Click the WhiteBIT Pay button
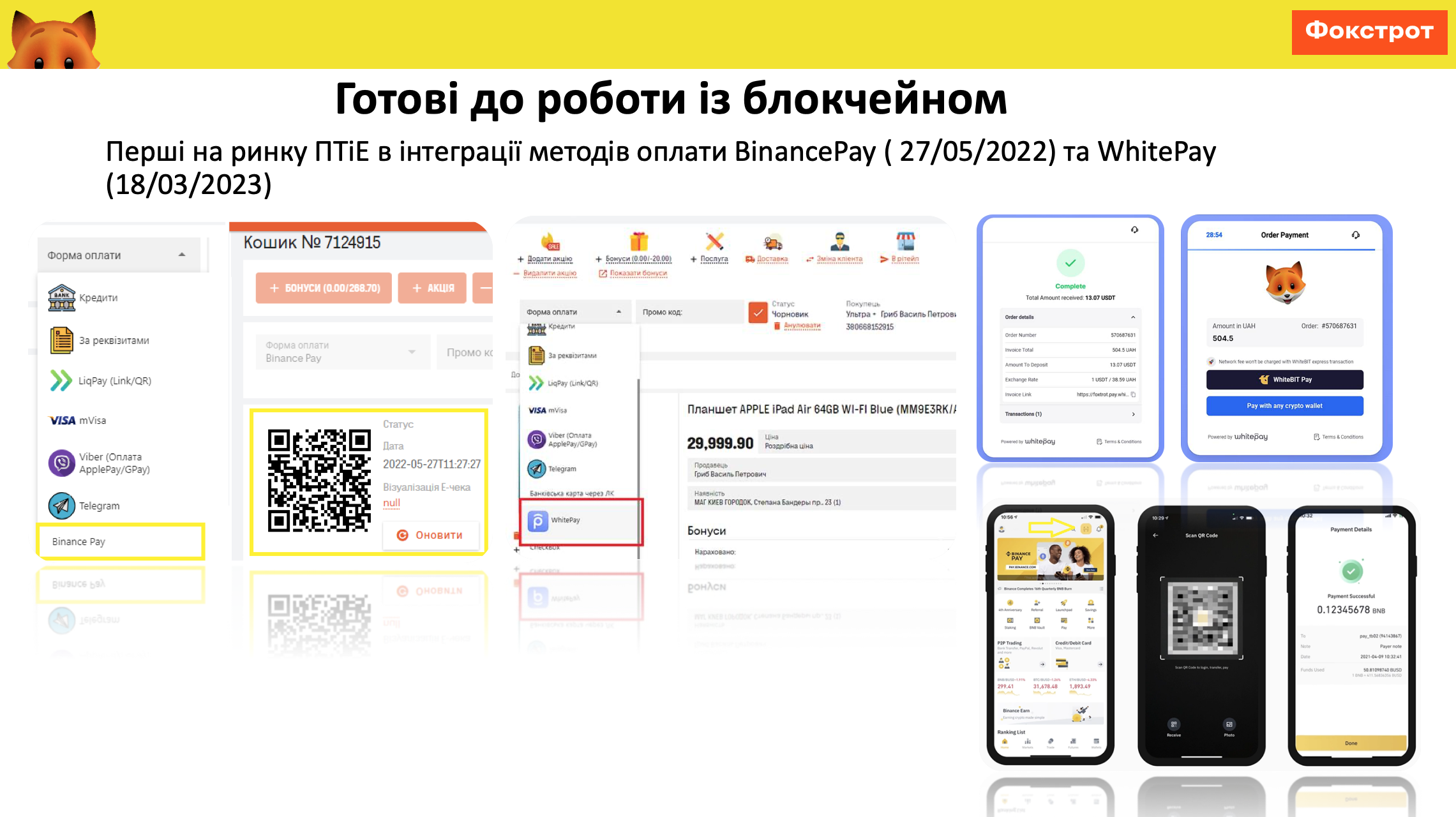The image size is (1456, 817). tap(1284, 380)
